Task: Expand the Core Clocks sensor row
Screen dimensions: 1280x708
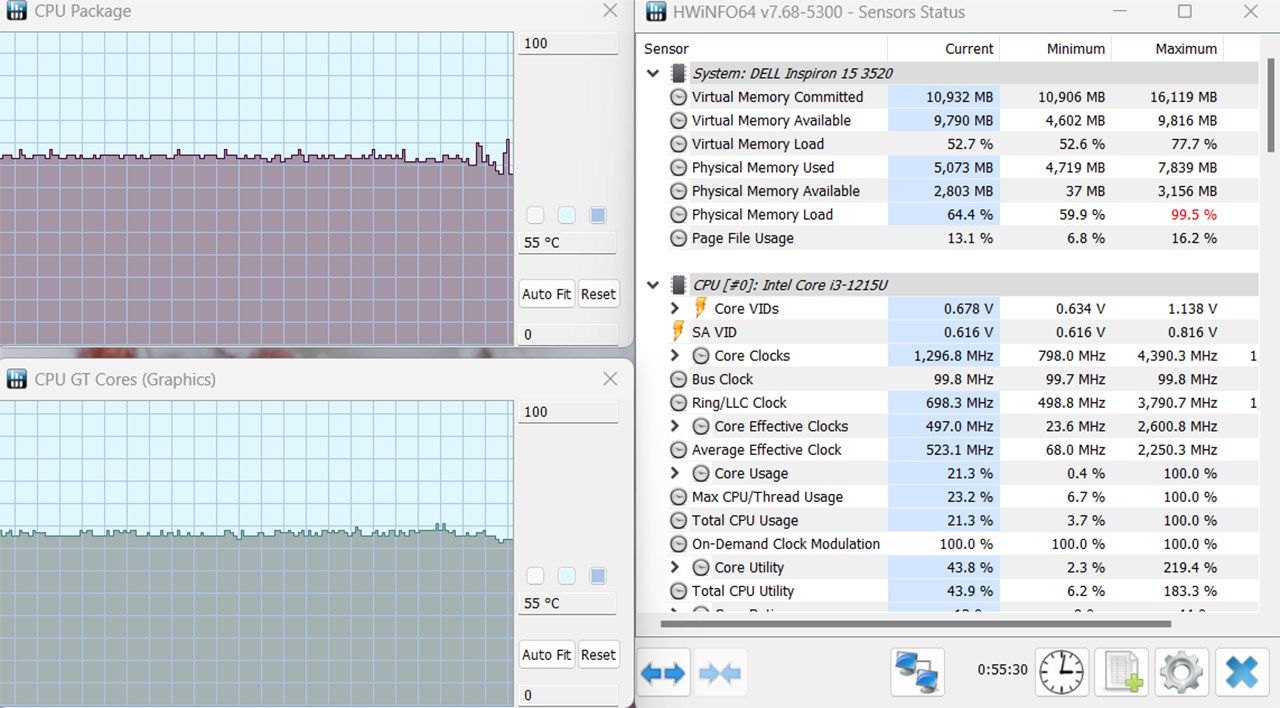Action: 676,356
